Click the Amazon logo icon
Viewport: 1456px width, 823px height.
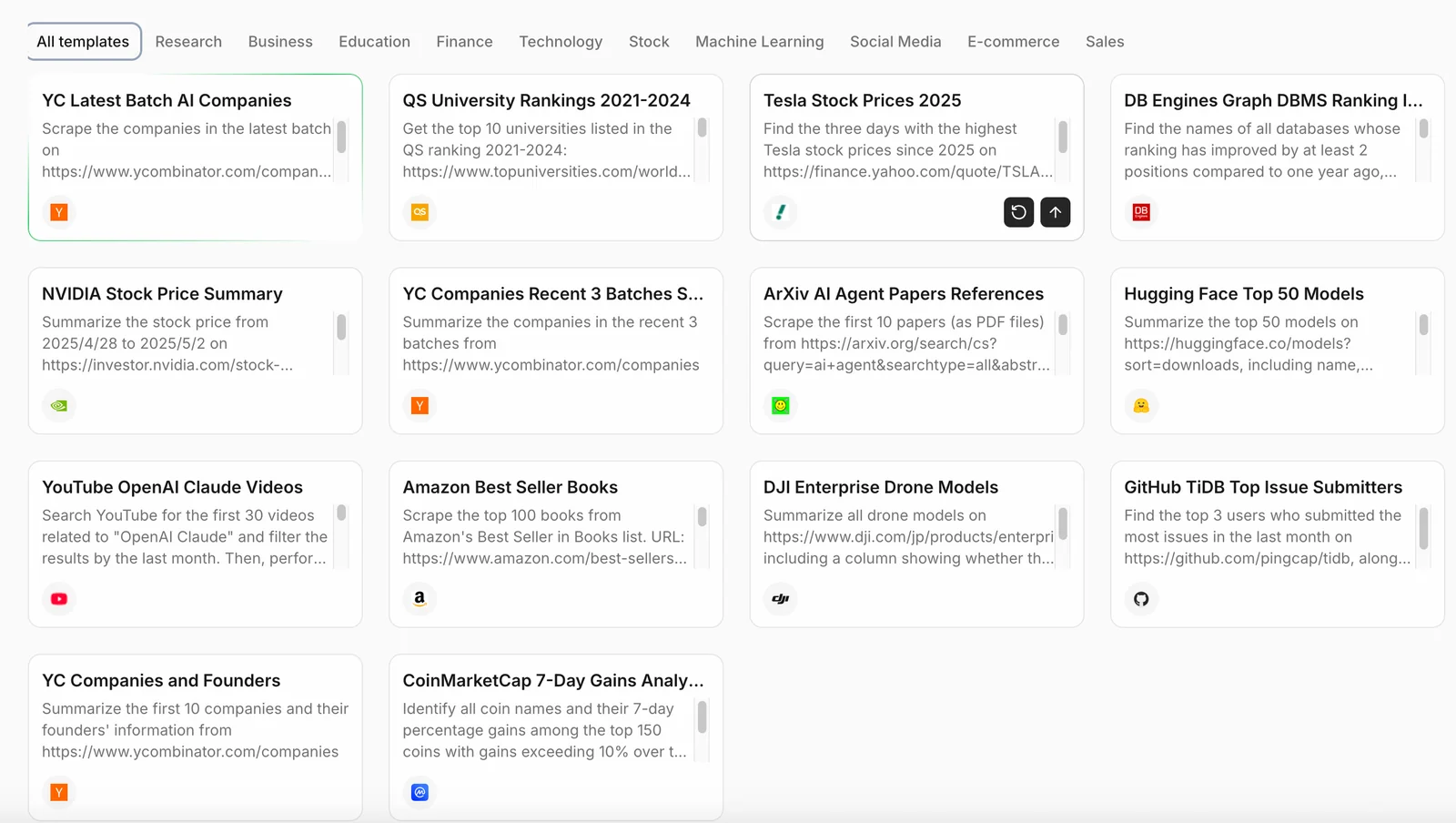(420, 599)
